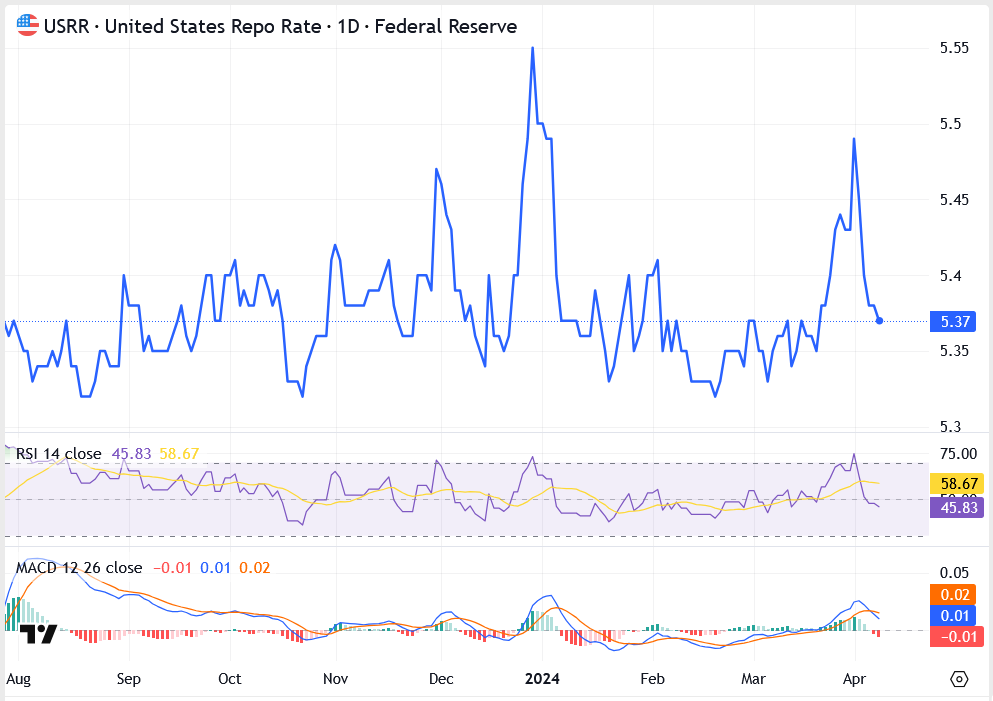Click the Sep label on the time axis

coord(128,679)
